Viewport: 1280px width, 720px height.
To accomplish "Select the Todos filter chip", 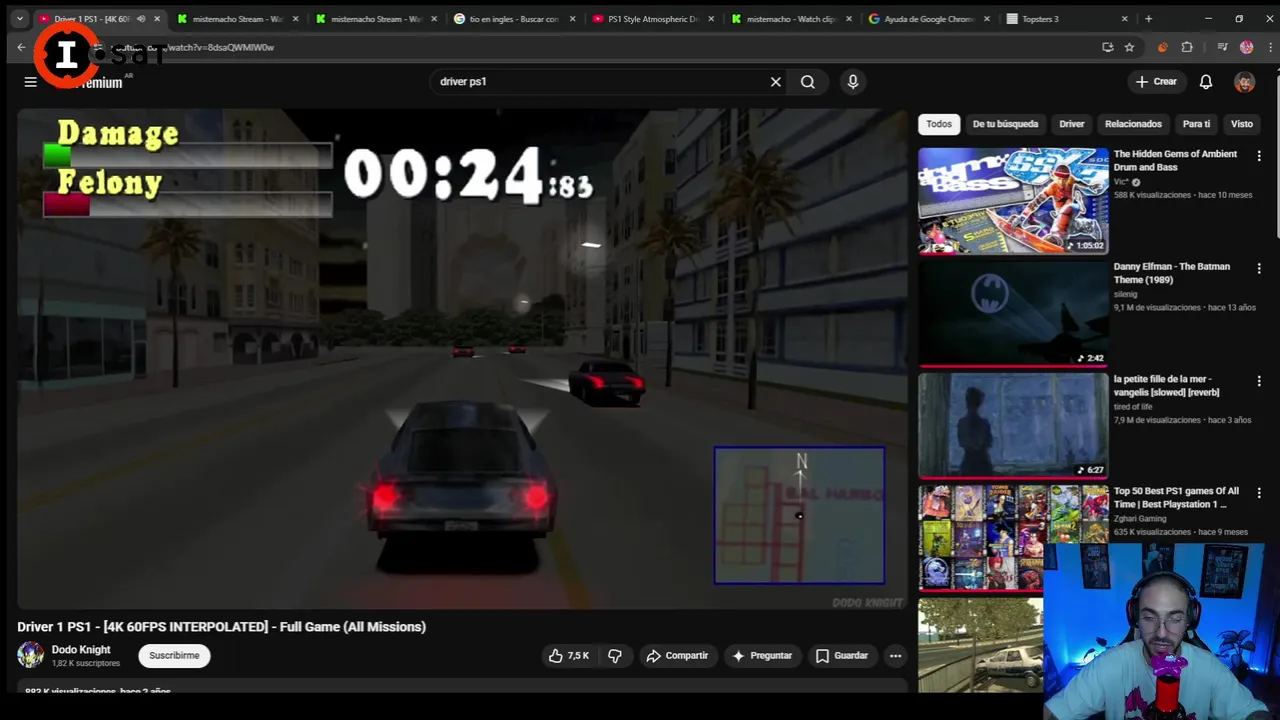I will click(939, 124).
